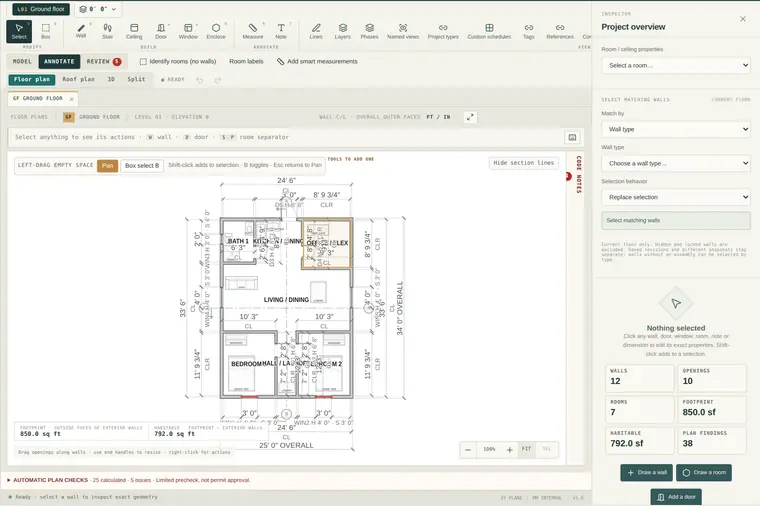Hide section lines on the plan
The height and width of the screenshot is (506, 760).
point(523,163)
